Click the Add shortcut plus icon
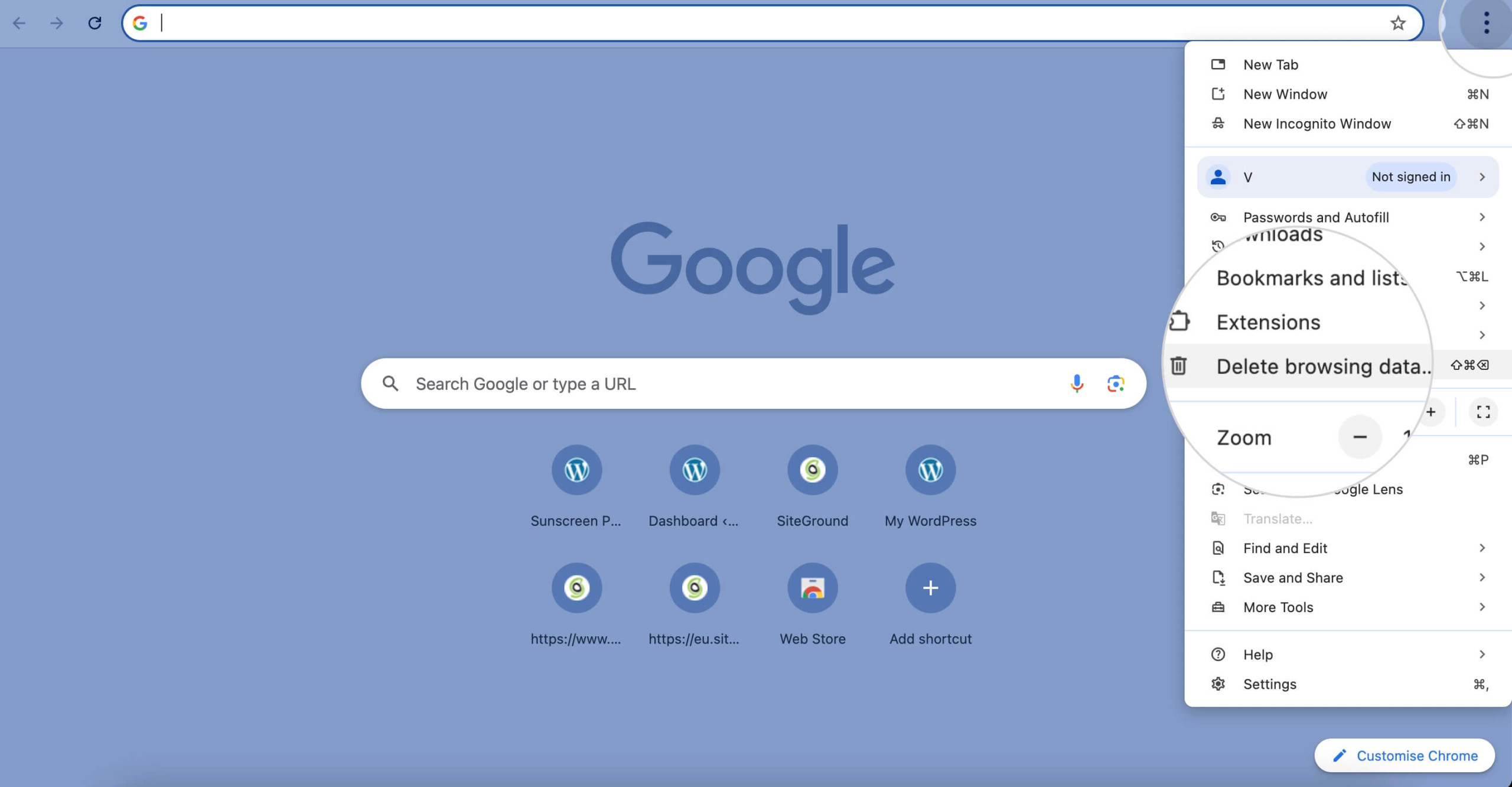The width and height of the screenshot is (1512, 787). tap(930, 588)
